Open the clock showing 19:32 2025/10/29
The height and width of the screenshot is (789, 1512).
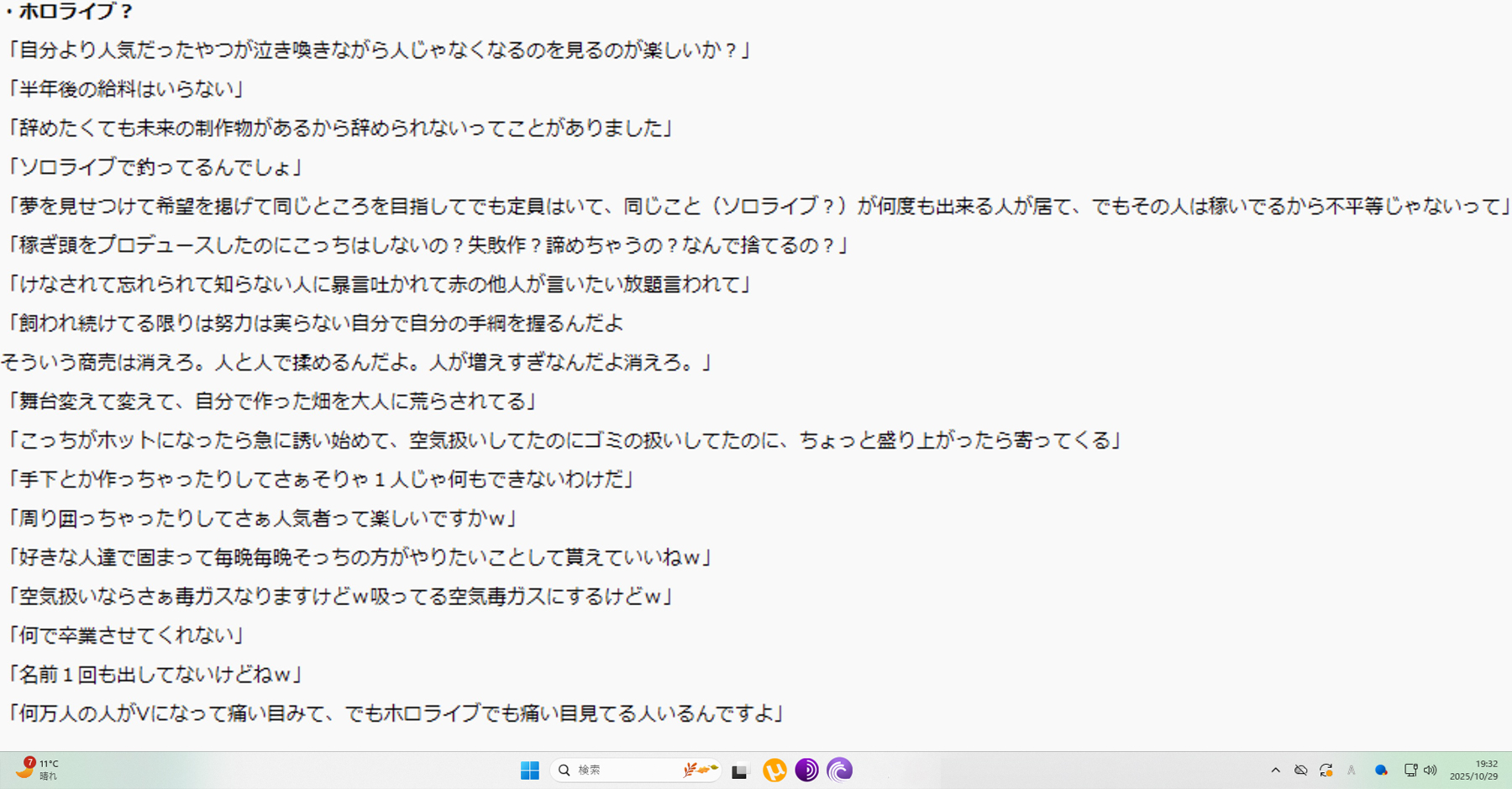pyautogui.click(x=1474, y=770)
